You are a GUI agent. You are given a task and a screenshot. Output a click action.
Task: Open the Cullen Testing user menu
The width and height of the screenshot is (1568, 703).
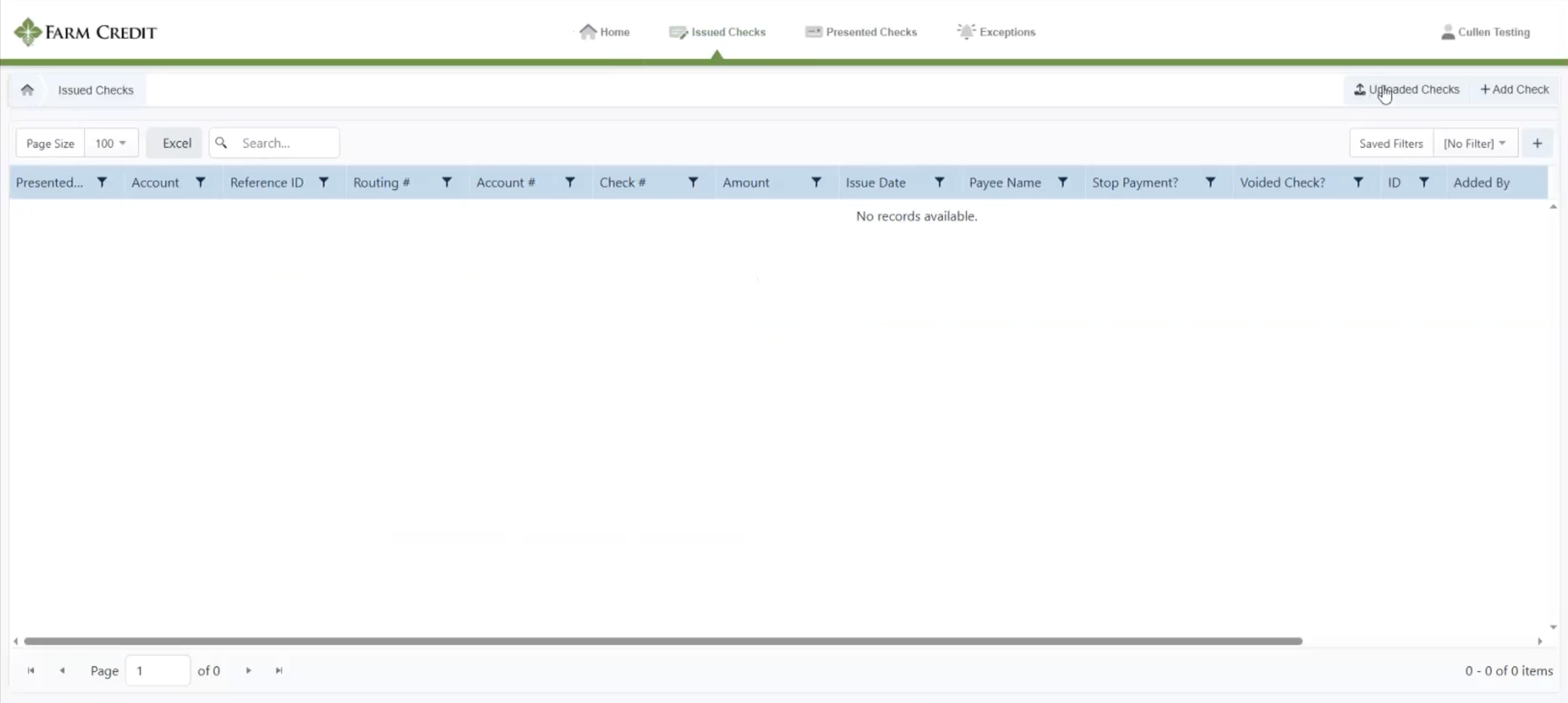point(1485,32)
